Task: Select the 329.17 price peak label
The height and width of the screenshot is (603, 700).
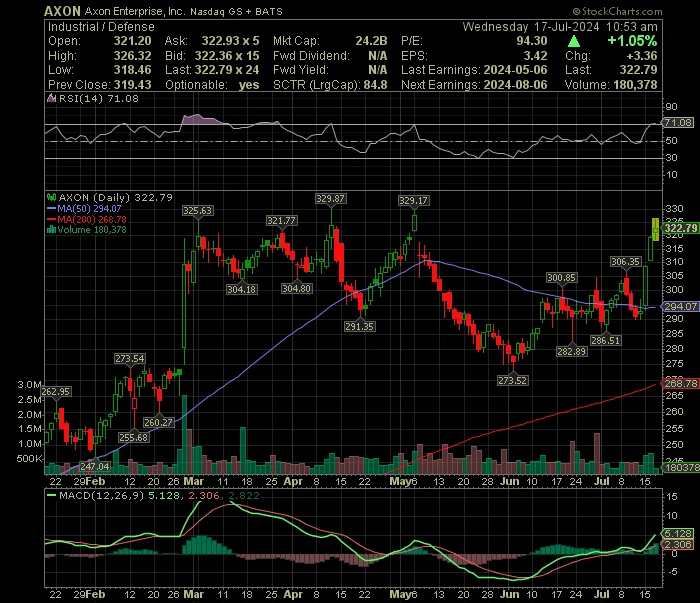Action: 414,201
